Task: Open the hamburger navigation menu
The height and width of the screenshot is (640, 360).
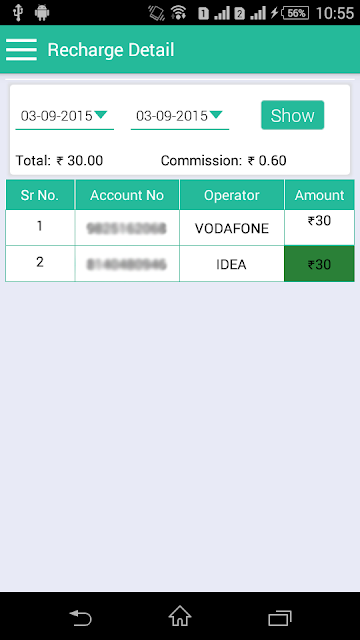Action: tap(21, 50)
